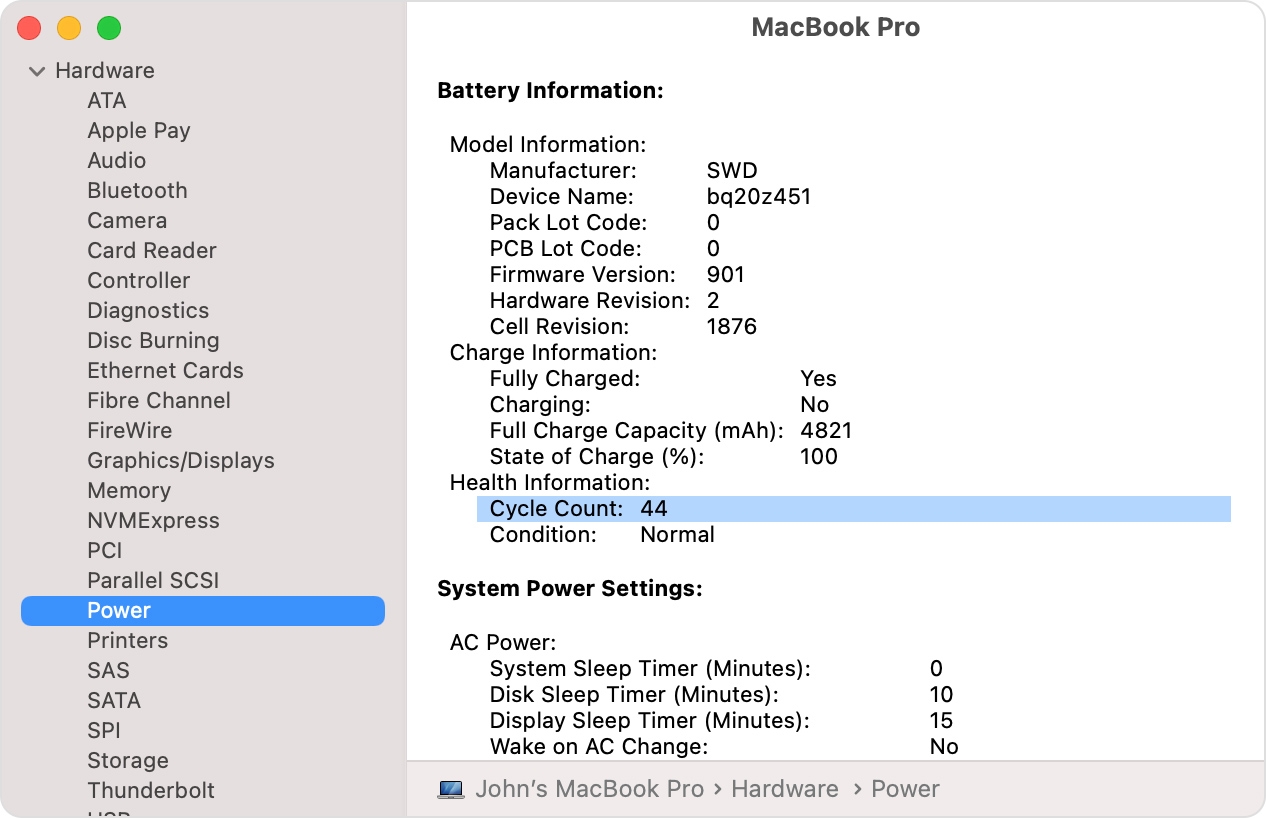Select NVMExpress in the sidebar
Image resolution: width=1266 pixels, height=818 pixels.
(152, 520)
